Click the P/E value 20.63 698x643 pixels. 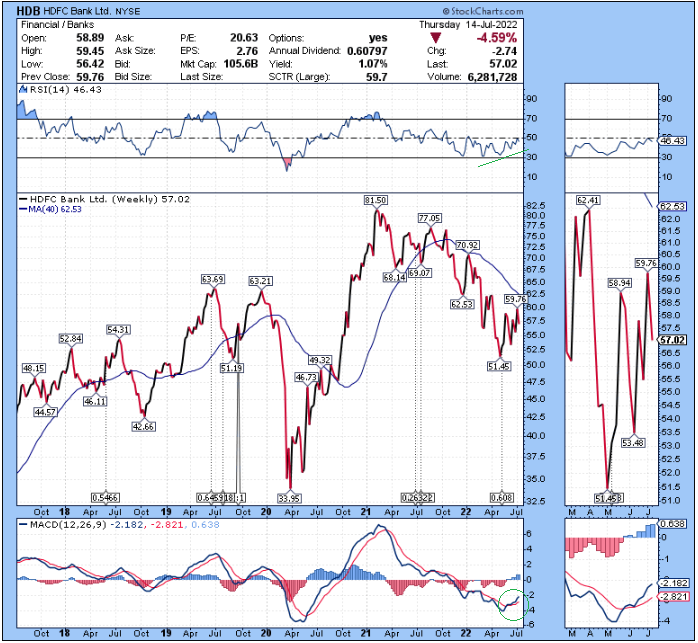(x=244, y=38)
